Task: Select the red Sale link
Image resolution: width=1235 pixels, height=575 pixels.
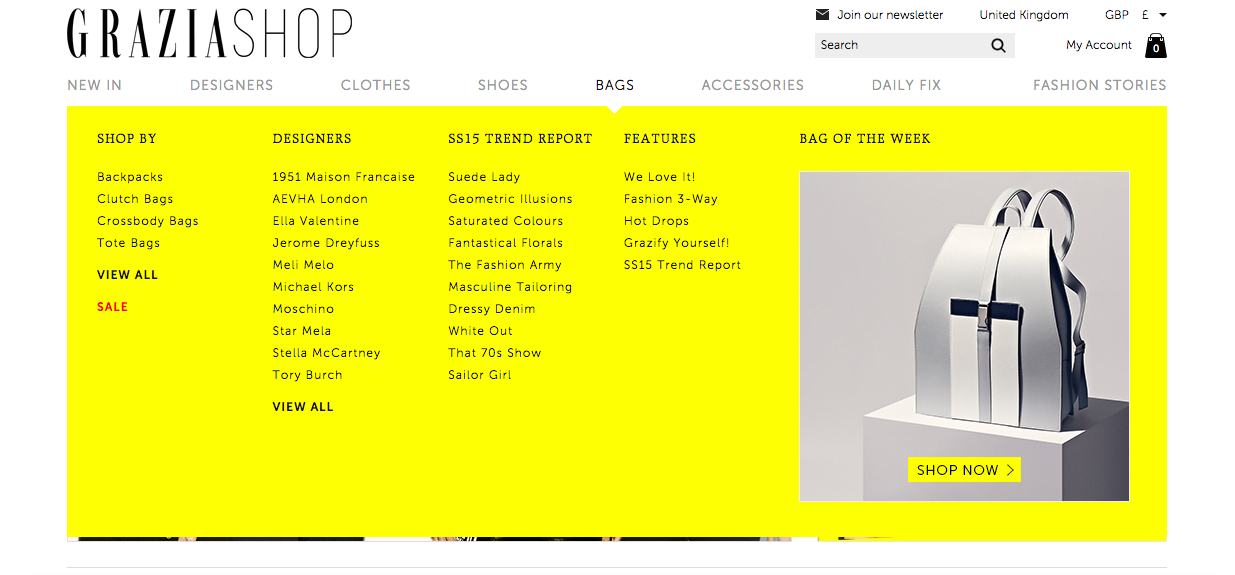Action: (112, 307)
